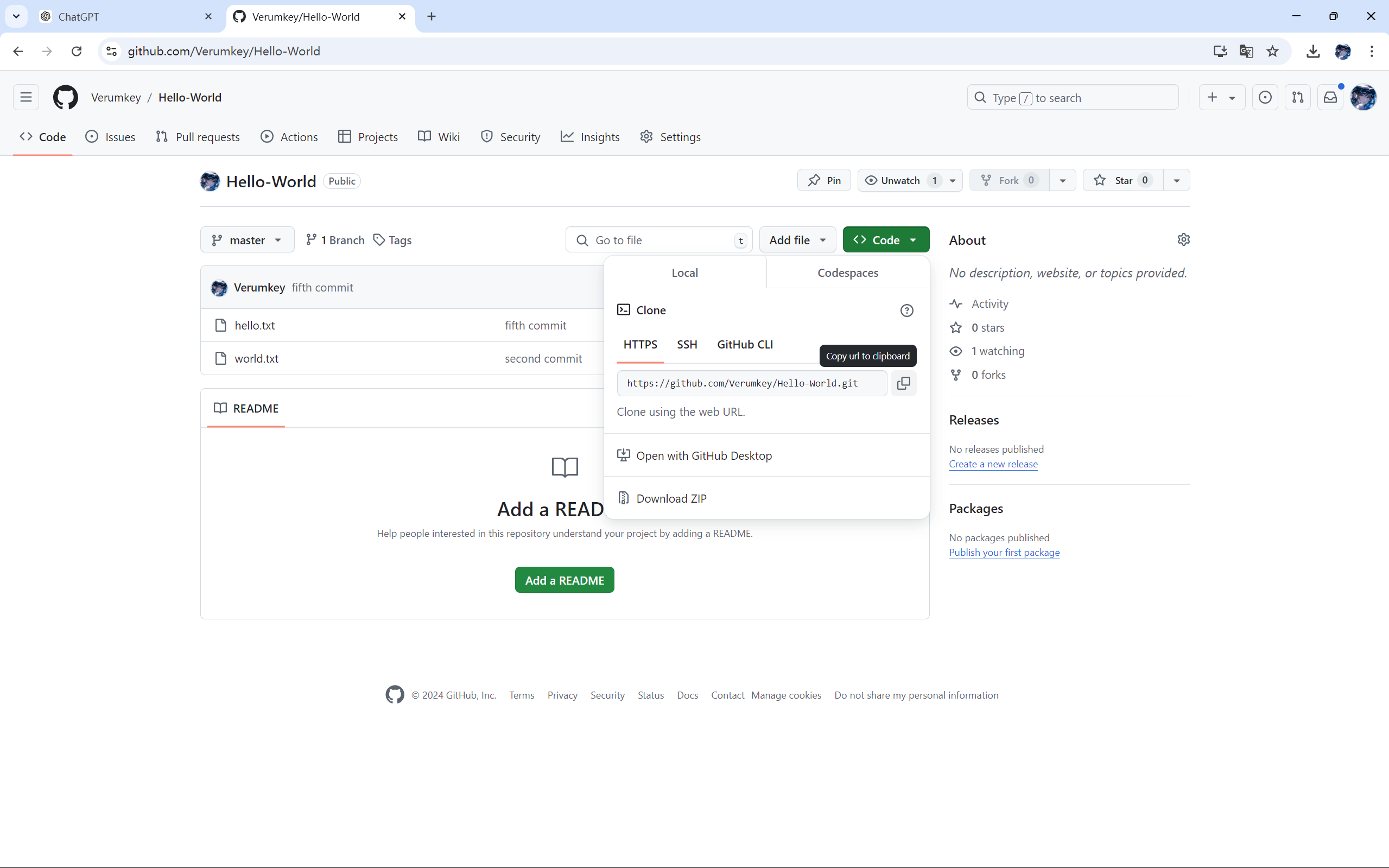This screenshot has width=1389, height=868.
Task: Toggle the green Code dropdown button
Action: click(x=886, y=240)
